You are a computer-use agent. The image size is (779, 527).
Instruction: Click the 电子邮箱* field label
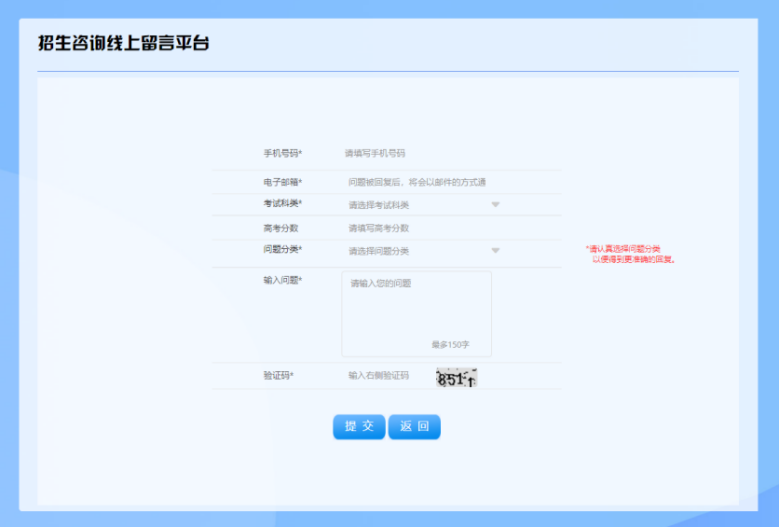point(282,182)
